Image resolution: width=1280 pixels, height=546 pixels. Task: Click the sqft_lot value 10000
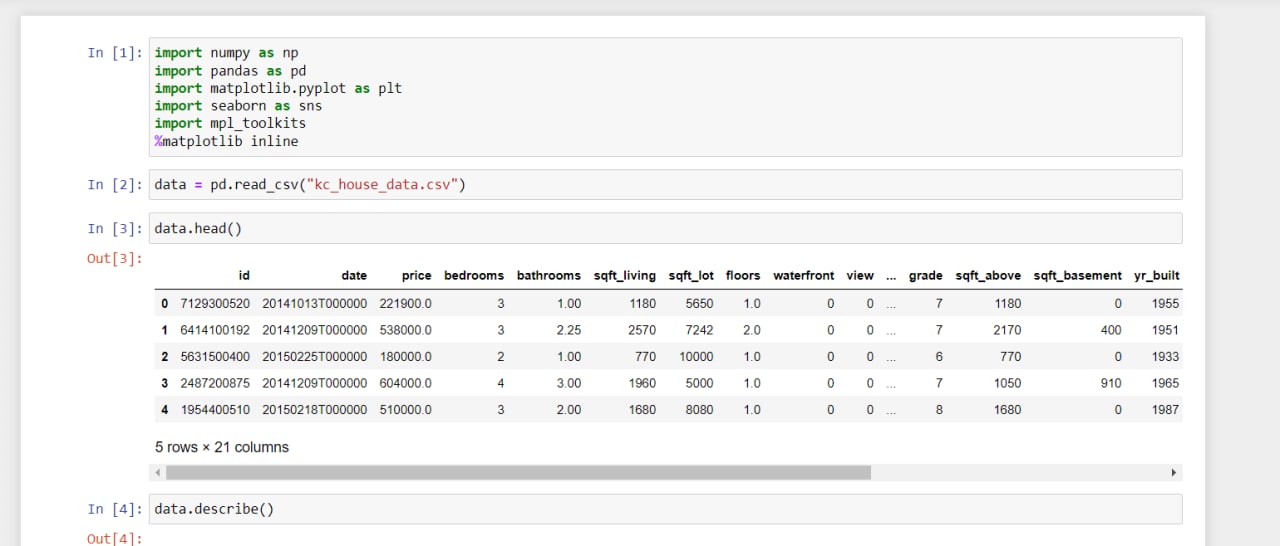pos(696,356)
